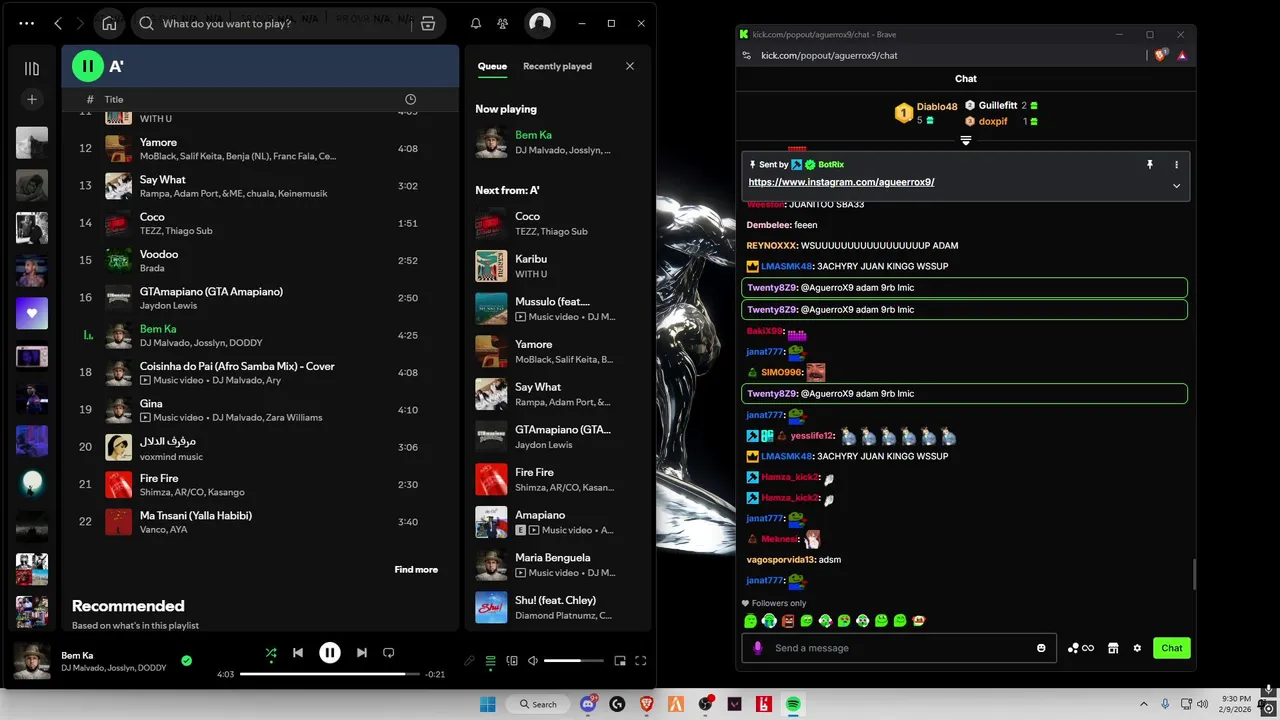Skip to previous track
This screenshot has width=1280, height=720.
point(298,653)
